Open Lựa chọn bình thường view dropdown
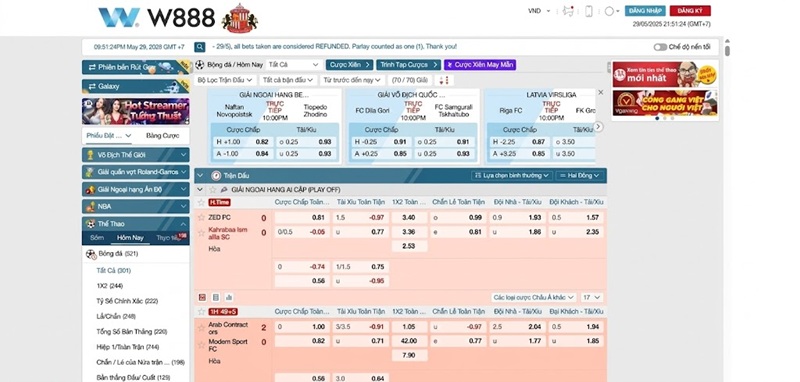The width and height of the screenshot is (800, 382). 512,175
